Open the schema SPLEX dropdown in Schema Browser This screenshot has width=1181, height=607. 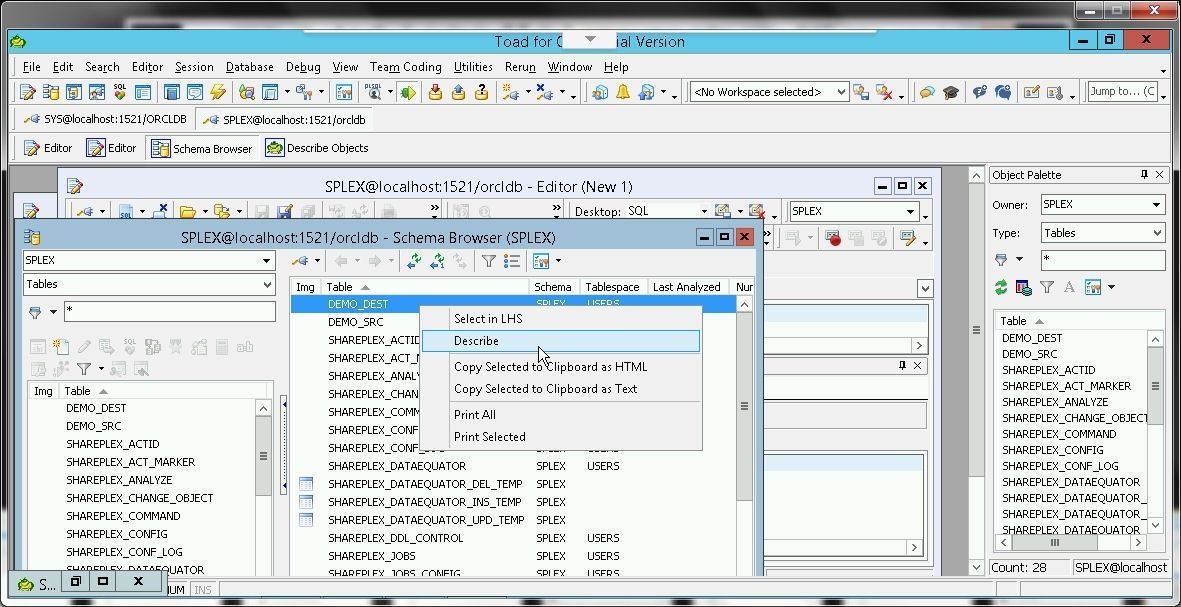[266, 261]
